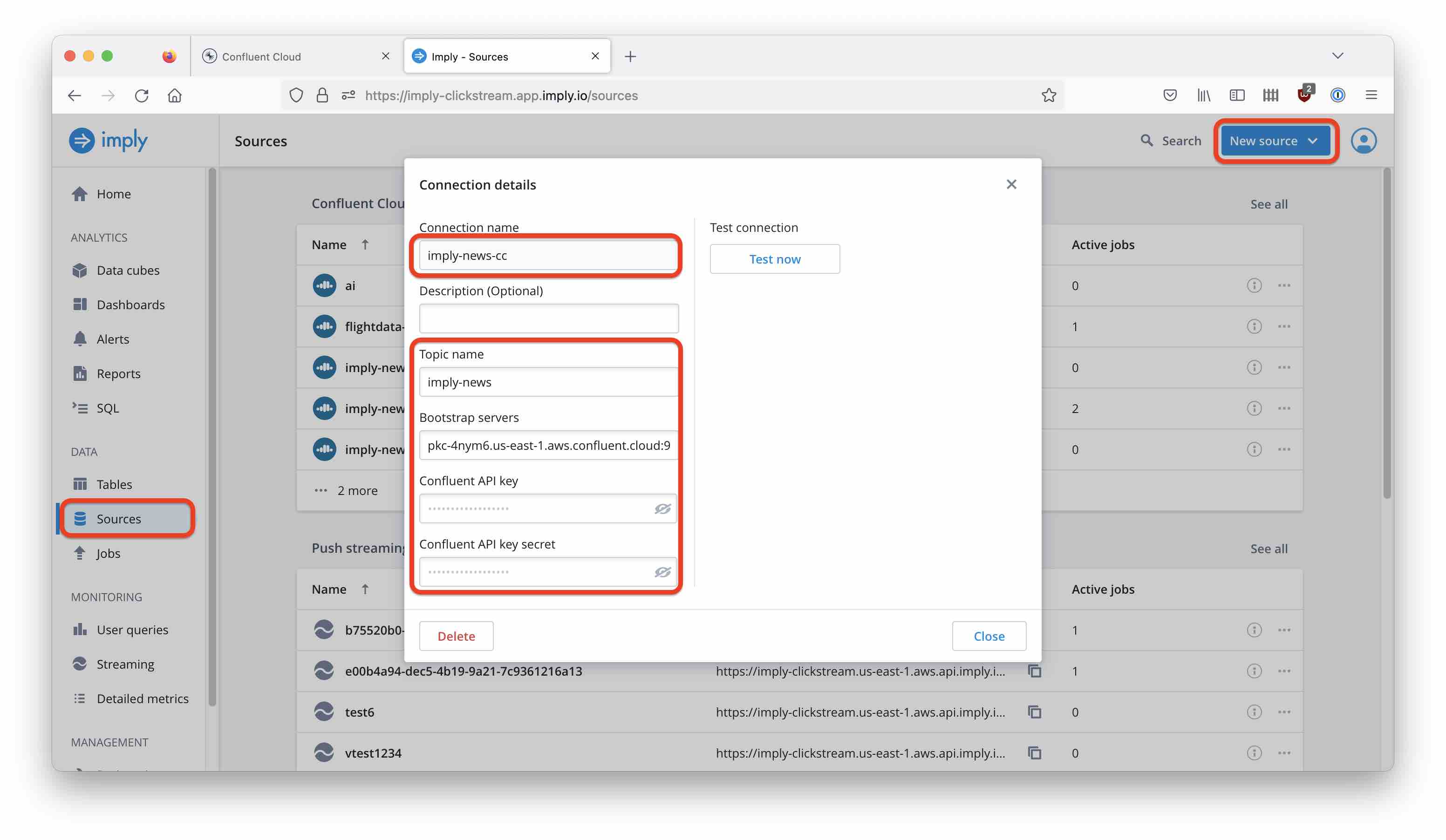The height and width of the screenshot is (840, 1446).
Task: Click the search magnifier icon
Action: [1146, 140]
